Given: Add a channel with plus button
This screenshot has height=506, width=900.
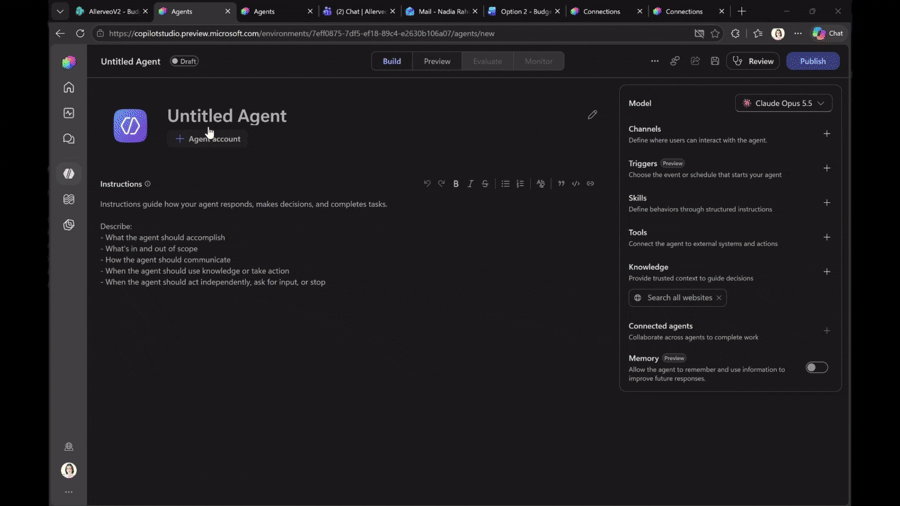Looking at the screenshot, I should tap(827, 134).
